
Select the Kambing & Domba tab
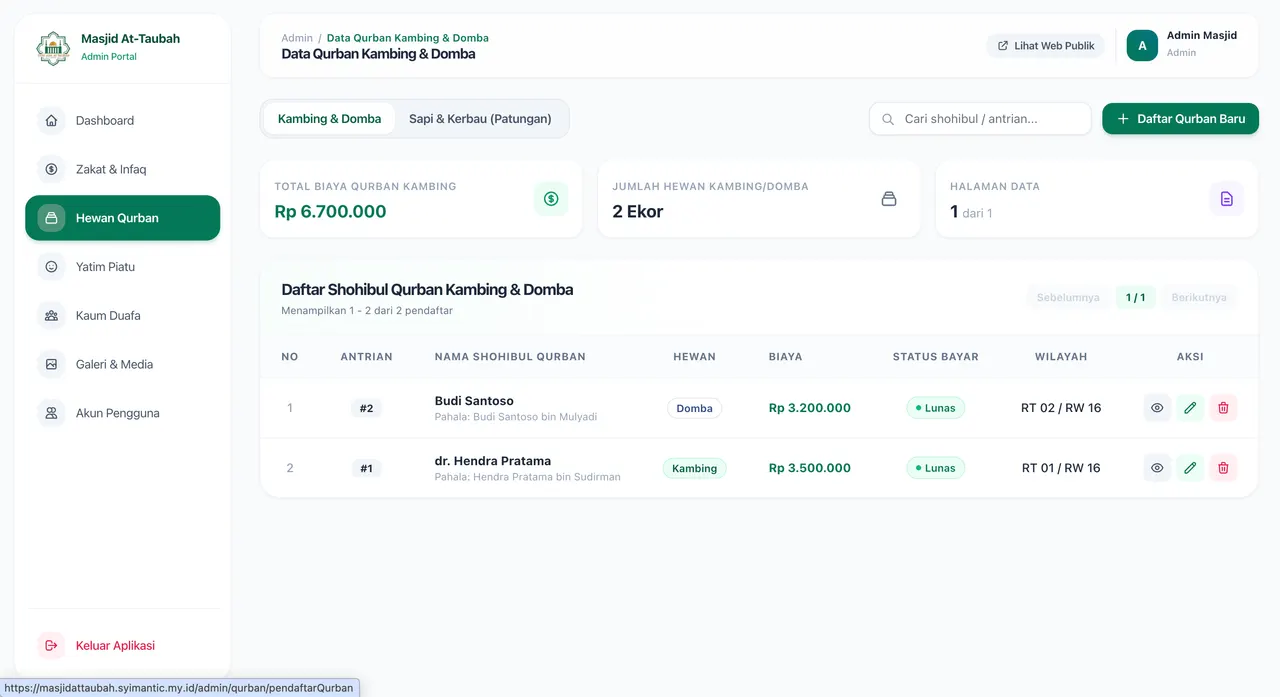click(329, 118)
